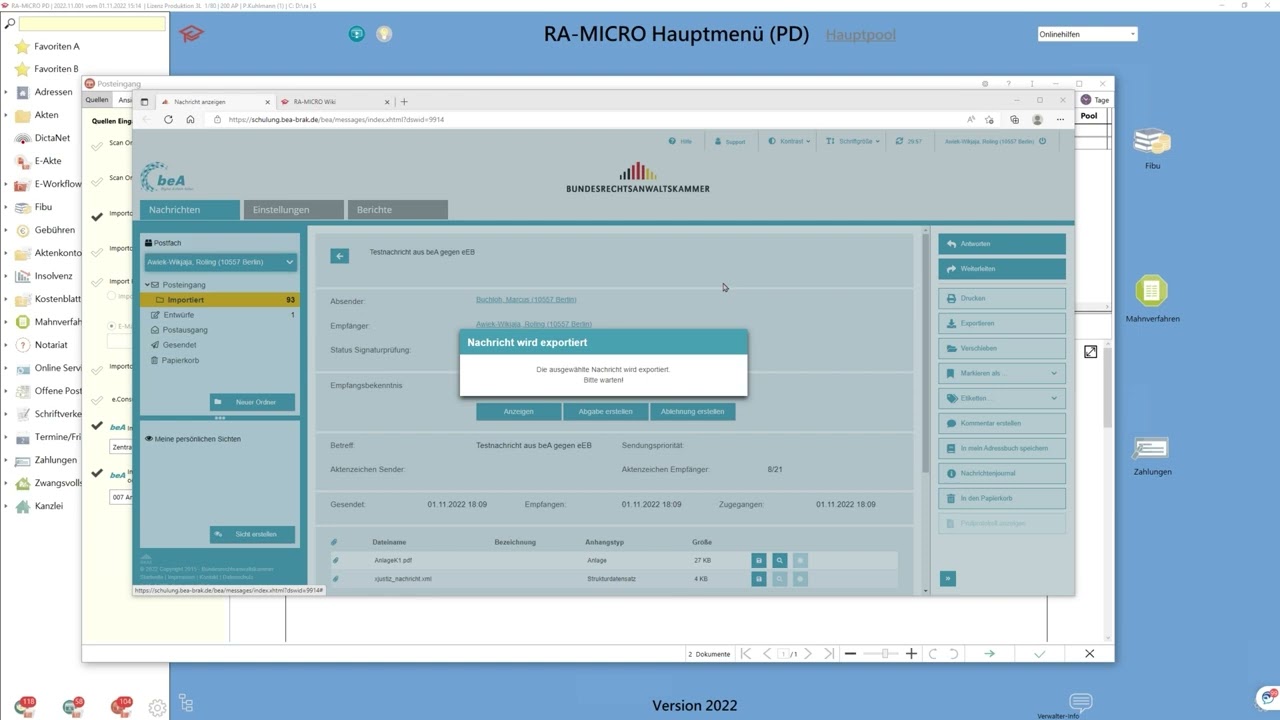
Task: Click the beA logout power icon
Action: 1043,141
